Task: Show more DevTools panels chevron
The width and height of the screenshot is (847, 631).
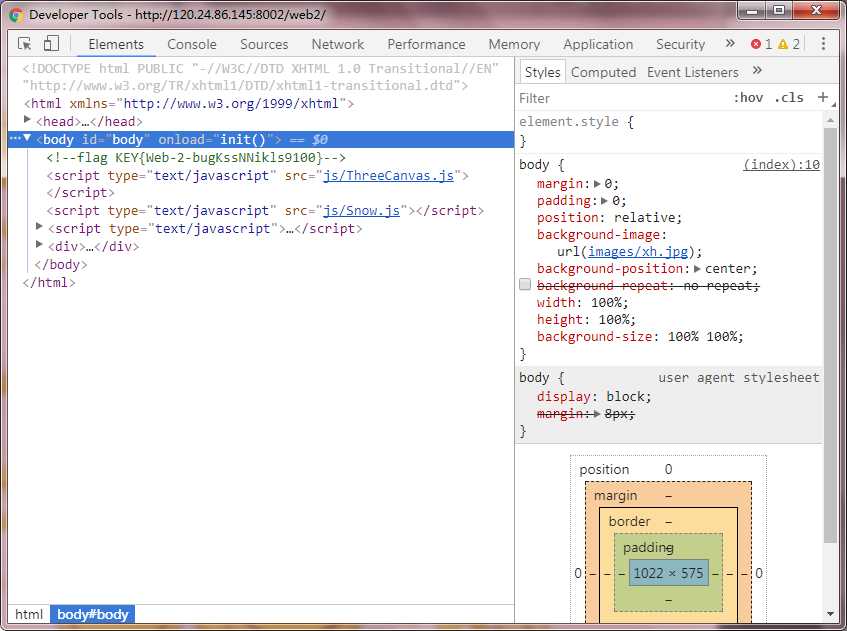Action: click(x=730, y=43)
